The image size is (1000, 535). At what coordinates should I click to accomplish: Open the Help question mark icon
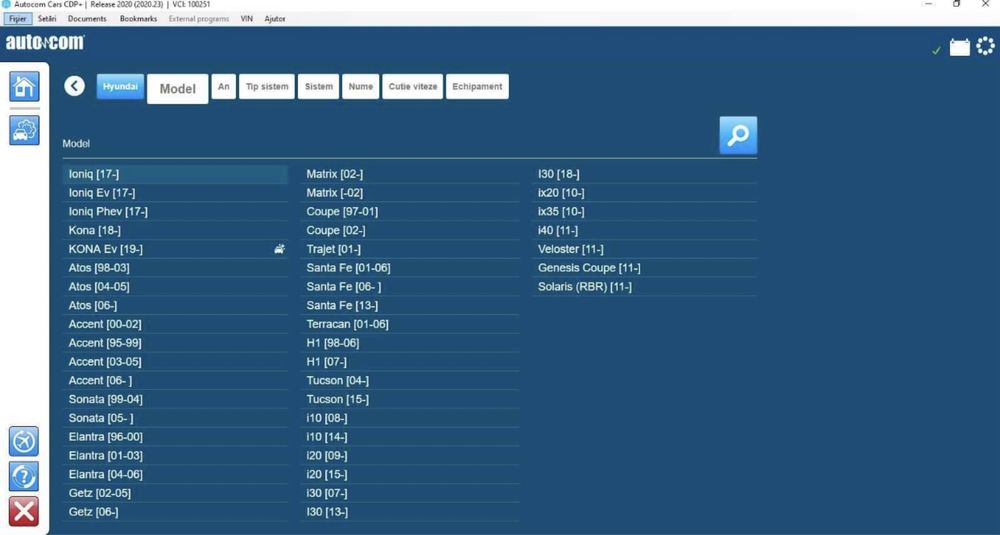coord(24,476)
